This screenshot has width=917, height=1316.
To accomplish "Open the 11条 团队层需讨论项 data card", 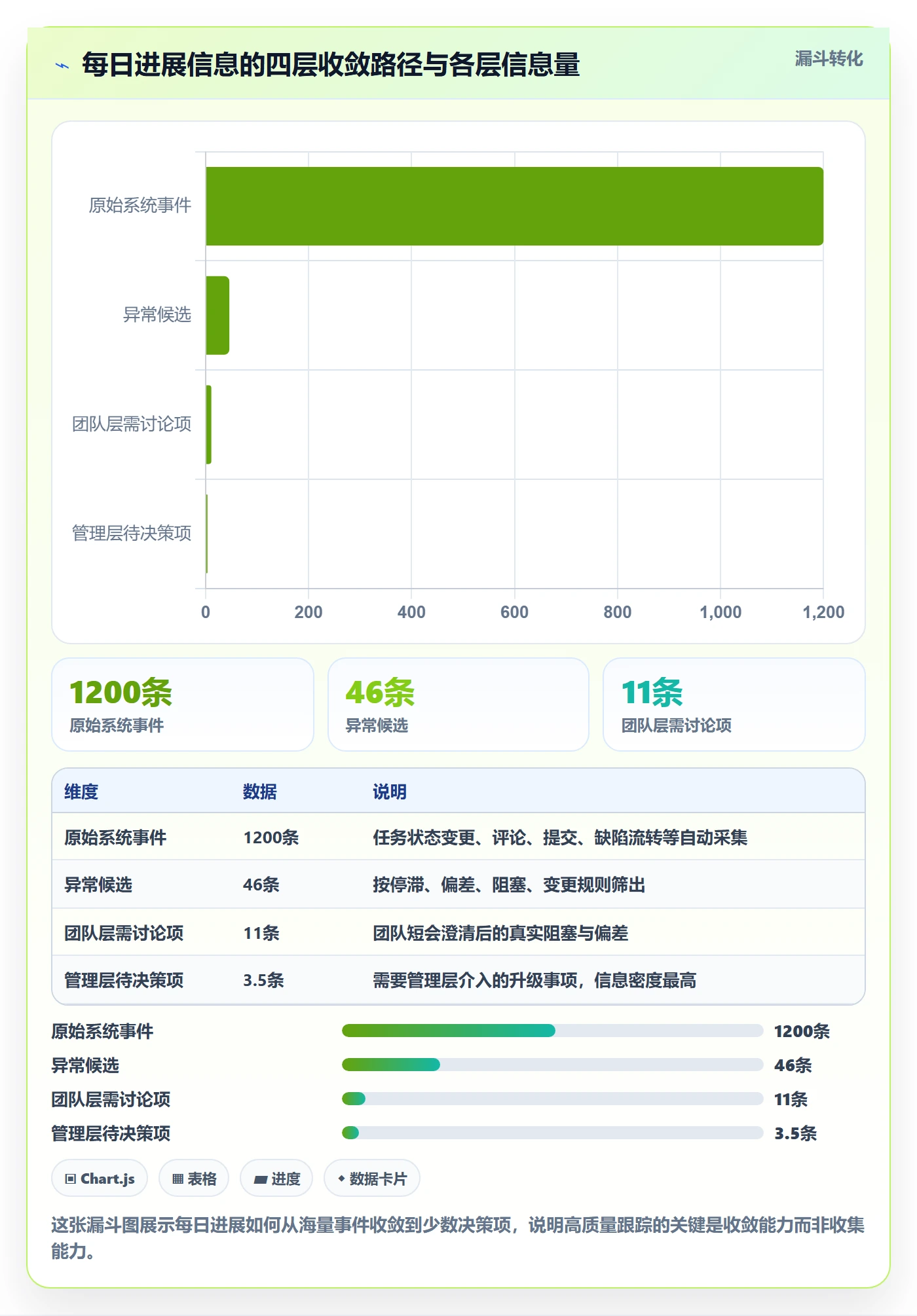I will (734, 704).
